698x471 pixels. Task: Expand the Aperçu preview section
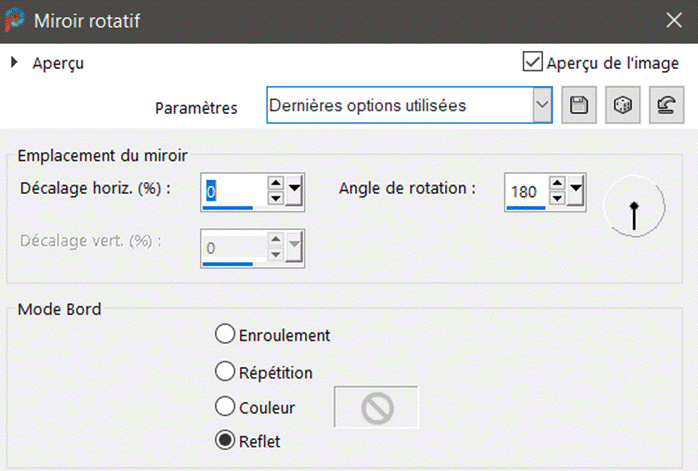pos(14,63)
